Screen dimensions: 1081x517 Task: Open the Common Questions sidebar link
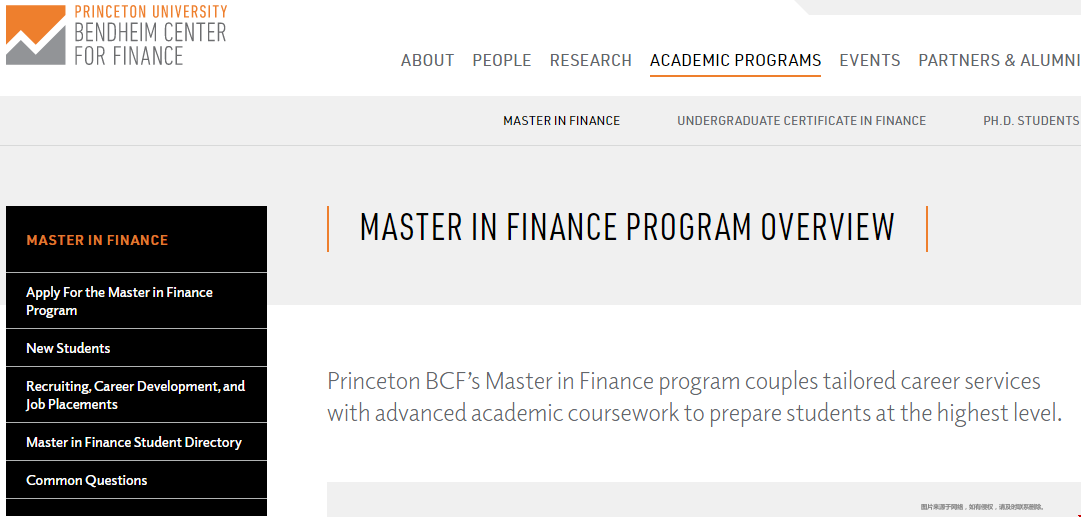click(137, 480)
